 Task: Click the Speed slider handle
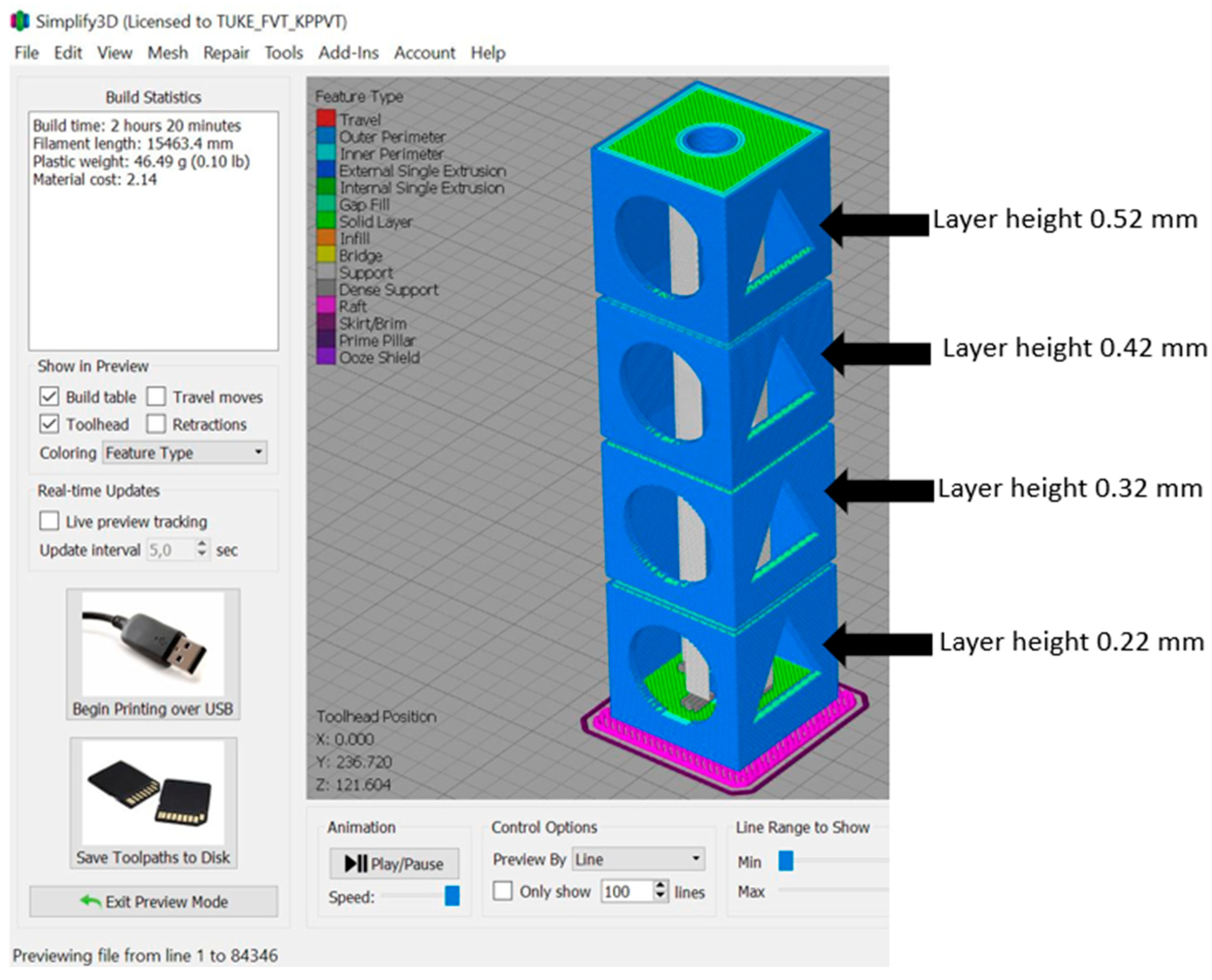(x=452, y=896)
